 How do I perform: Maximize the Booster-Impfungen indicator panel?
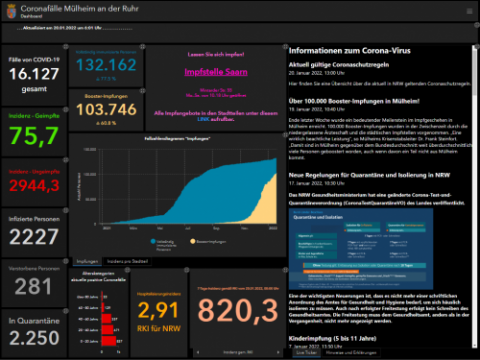[x=142, y=91]
